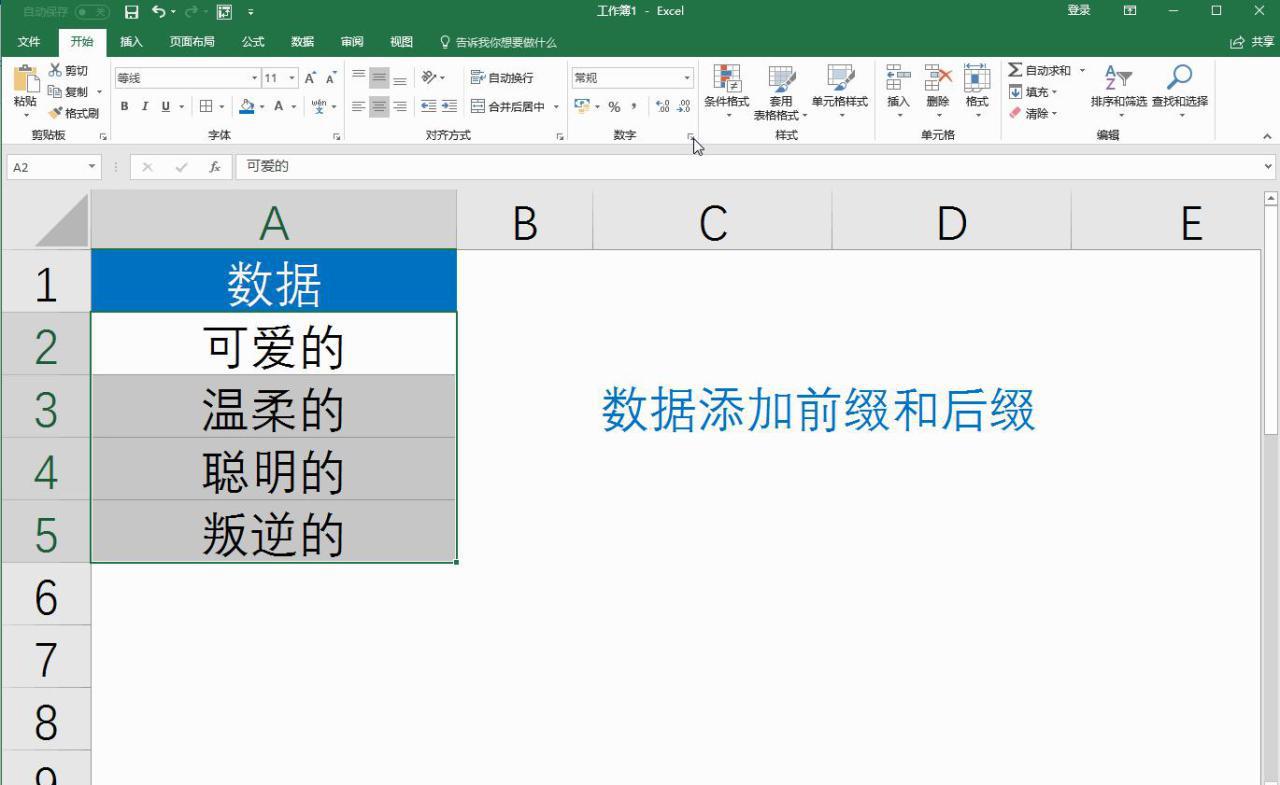Switch to the Page Layout (页面布局) tab
The height and width of the screenshot is (785, 1280).
(192, 42)
